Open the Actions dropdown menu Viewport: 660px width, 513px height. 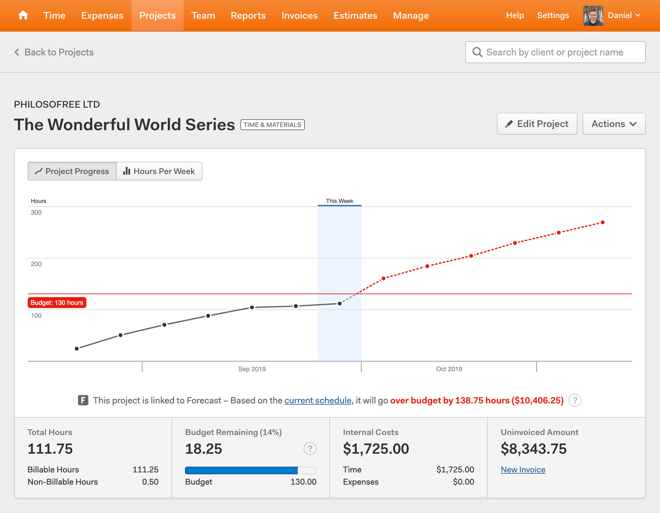tap(613, 124)
